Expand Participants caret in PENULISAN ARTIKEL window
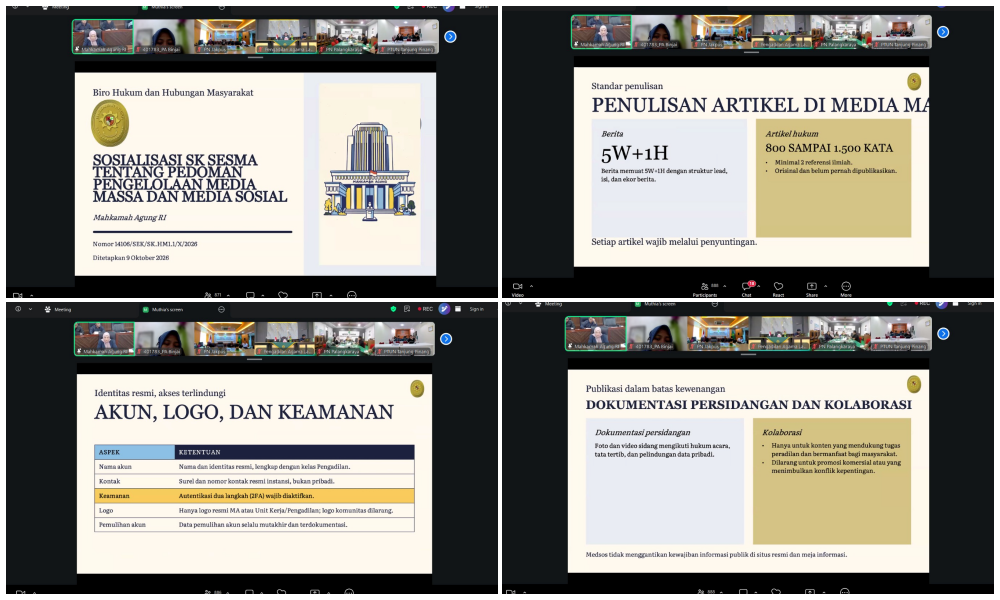Screen dimensions: 1000x600 [x=724, y=286]
